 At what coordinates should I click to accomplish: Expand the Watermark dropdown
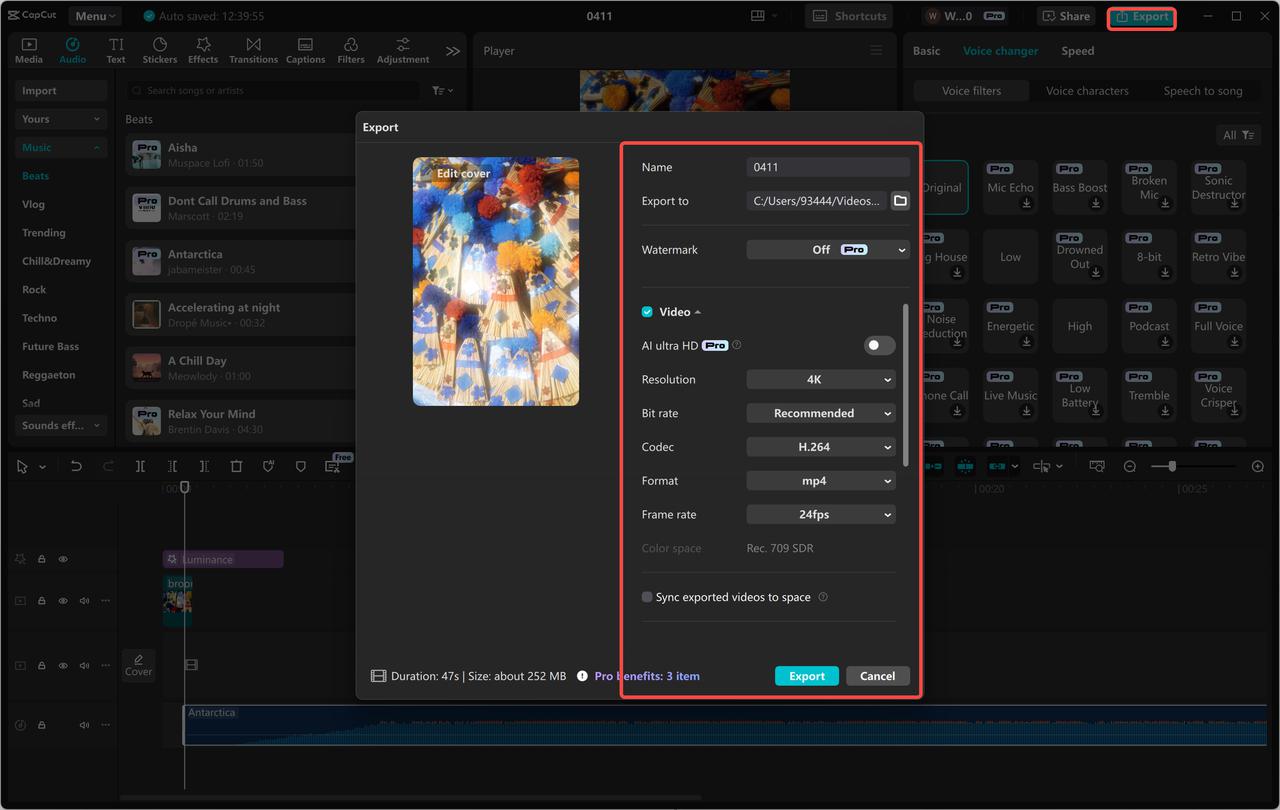pos(827,249)
